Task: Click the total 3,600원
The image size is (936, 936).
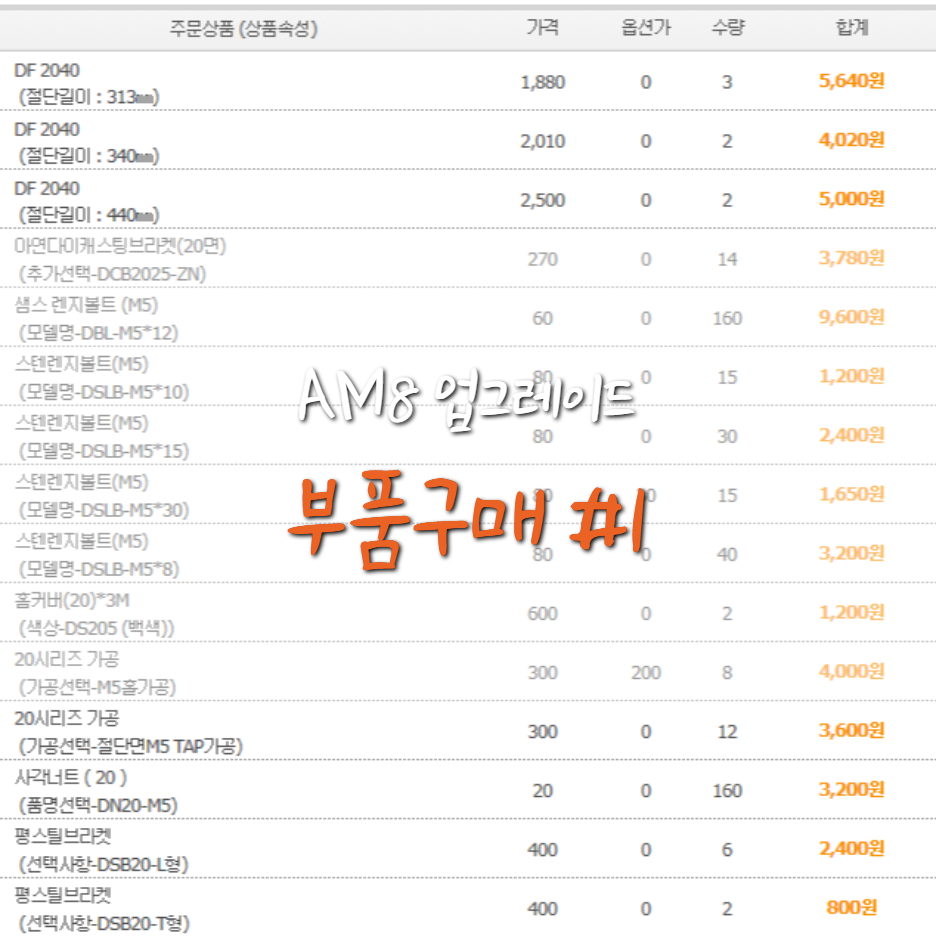Action: [851, 731]
